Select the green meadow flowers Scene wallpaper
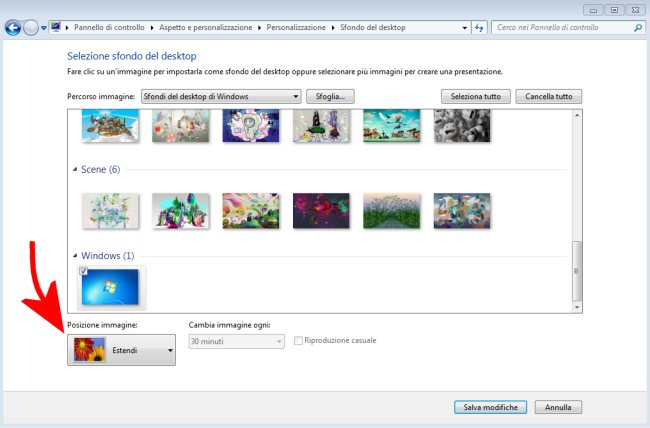The width and height of the screenshot is (650, 428). (392, 211)
